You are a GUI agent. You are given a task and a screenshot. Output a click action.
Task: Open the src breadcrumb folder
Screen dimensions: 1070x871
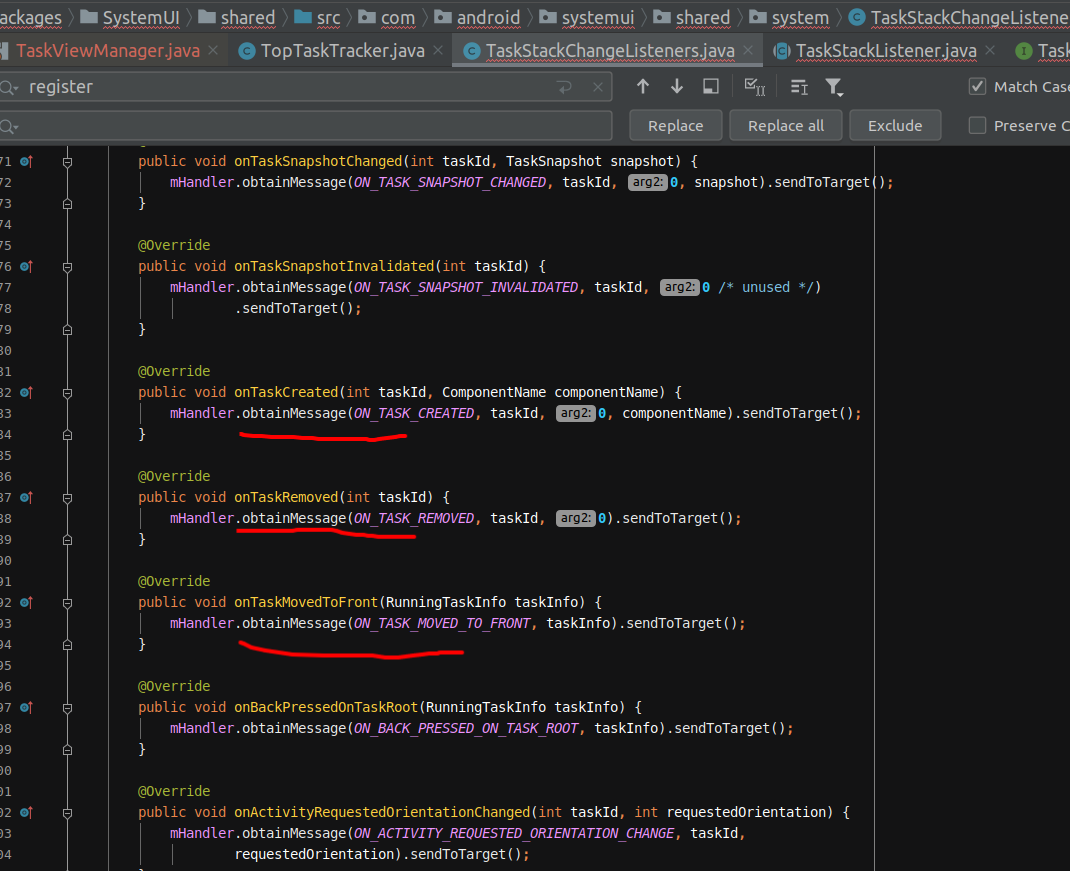317,18
